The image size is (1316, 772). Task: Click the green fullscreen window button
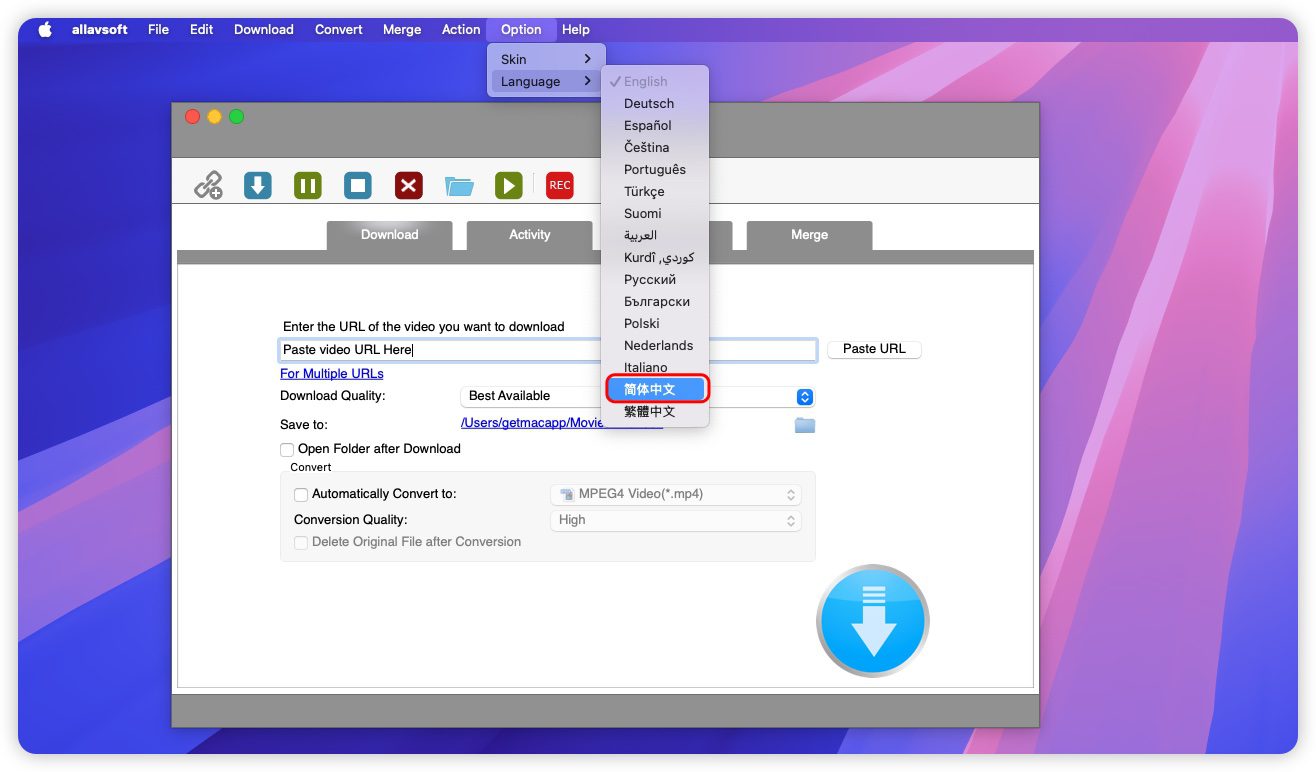[236, 117]
